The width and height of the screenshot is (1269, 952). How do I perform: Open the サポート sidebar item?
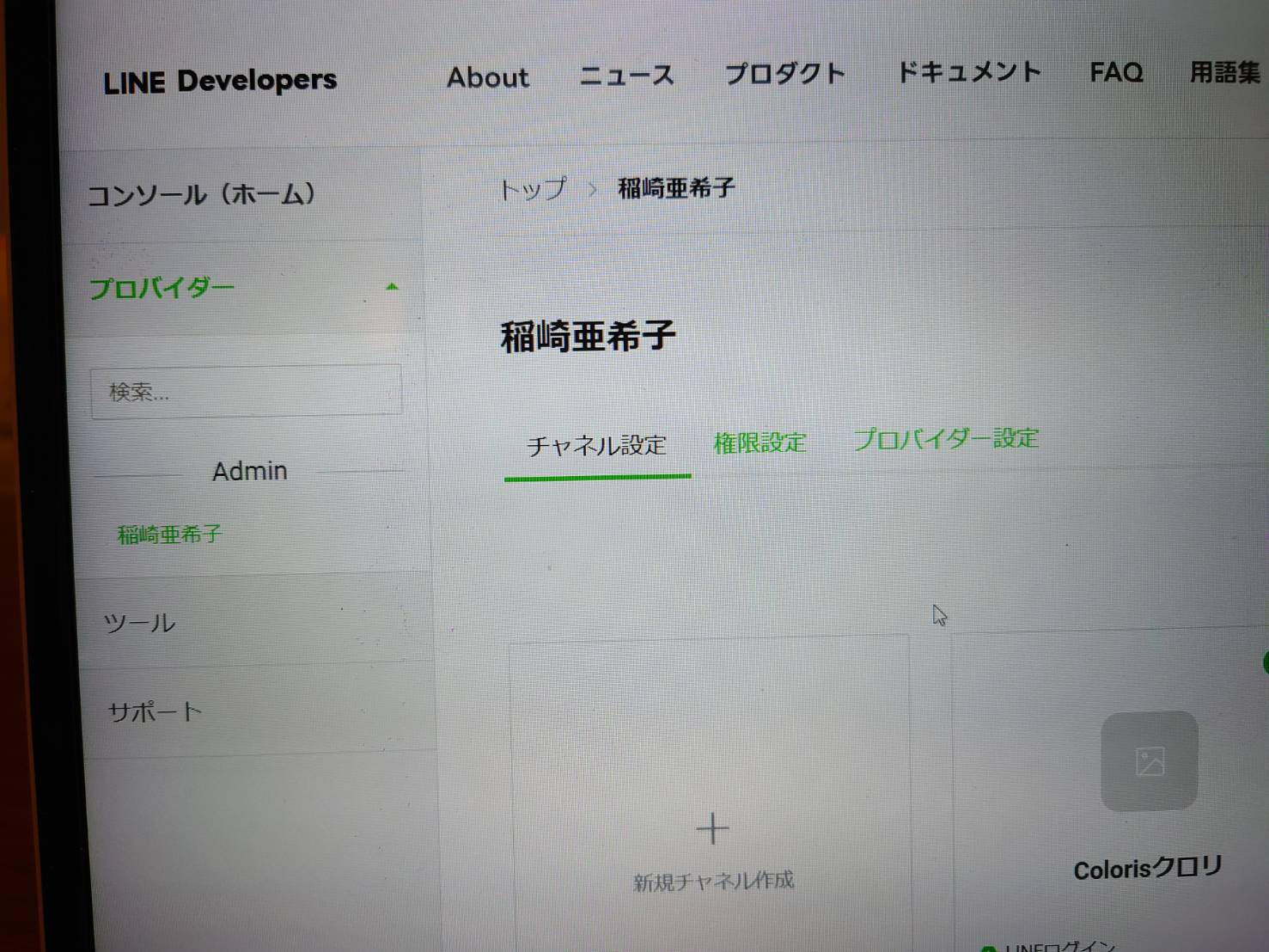[x=155, y=712]
